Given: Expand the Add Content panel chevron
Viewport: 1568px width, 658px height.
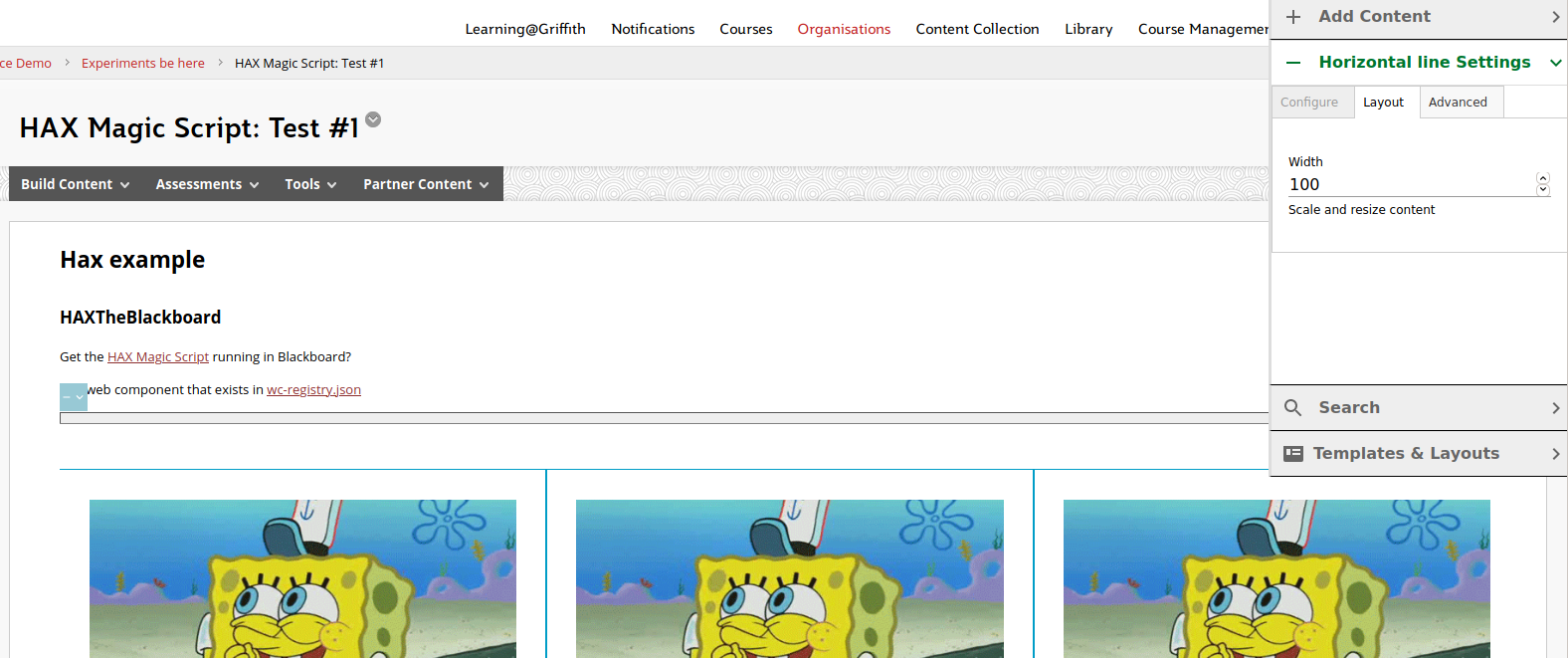Looking at the screenshot, I should (x=1555, y=17).
